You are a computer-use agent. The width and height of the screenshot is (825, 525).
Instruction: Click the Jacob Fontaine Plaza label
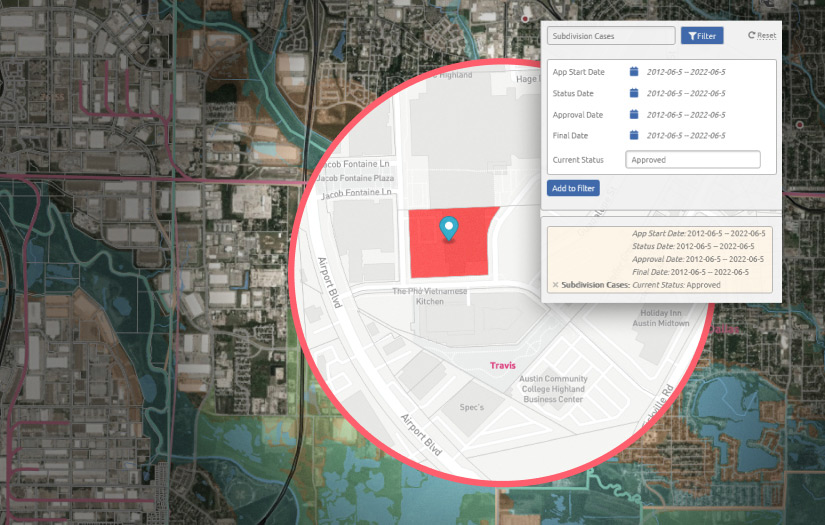[x=355, y=178]
